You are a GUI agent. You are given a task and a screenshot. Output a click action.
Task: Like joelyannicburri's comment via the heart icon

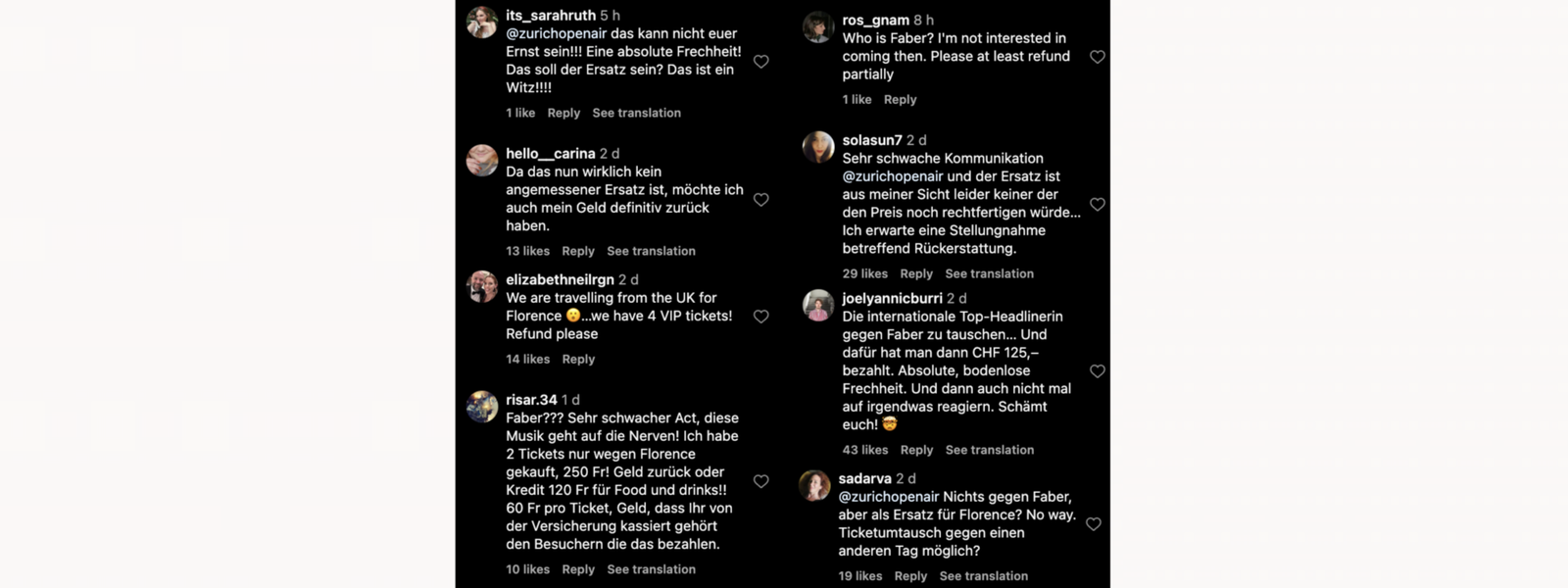[1098, 371]
